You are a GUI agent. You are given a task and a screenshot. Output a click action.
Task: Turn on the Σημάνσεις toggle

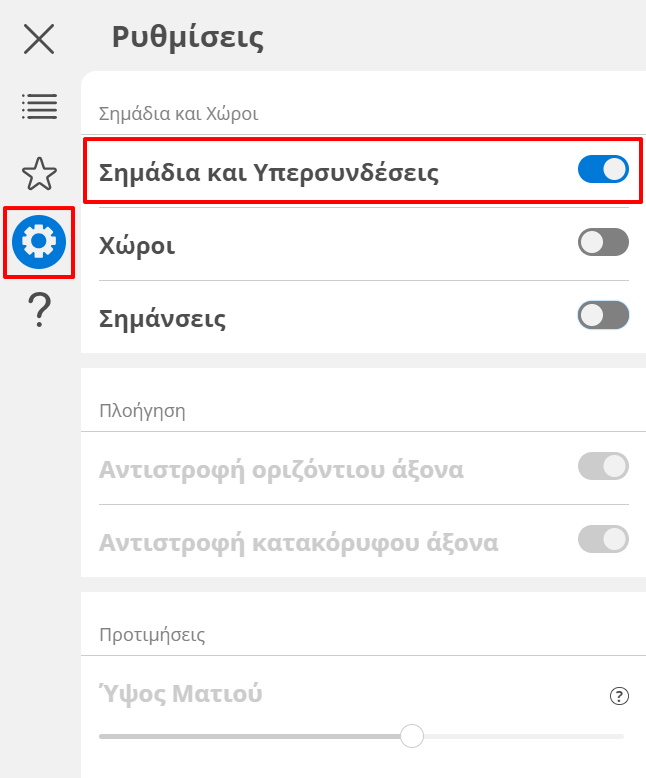pyautogui.click(x=603, y=316)
